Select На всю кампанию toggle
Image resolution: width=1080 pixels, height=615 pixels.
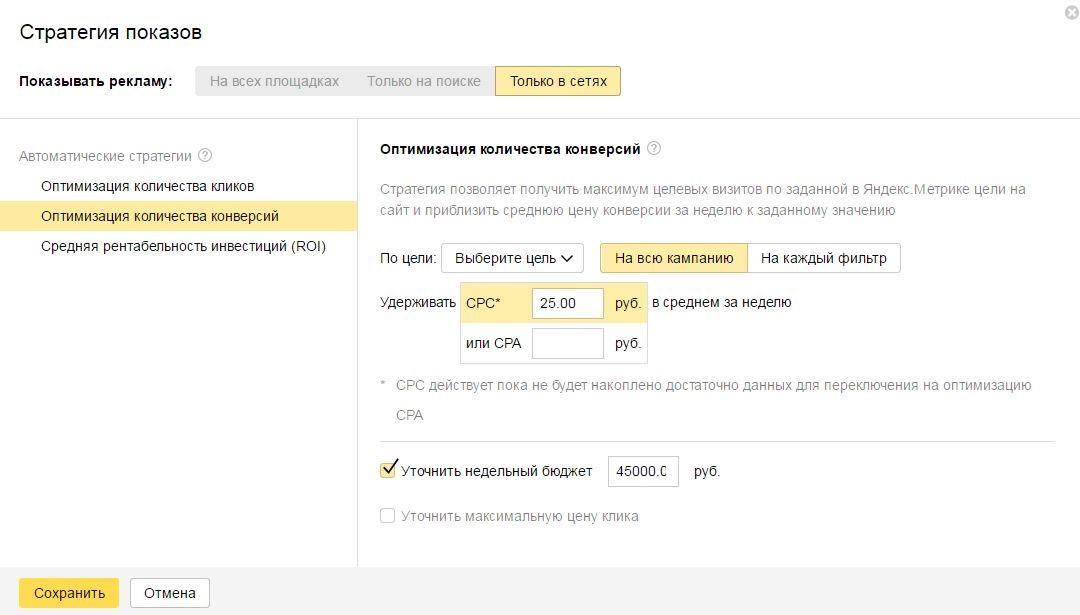click(674, 258)
